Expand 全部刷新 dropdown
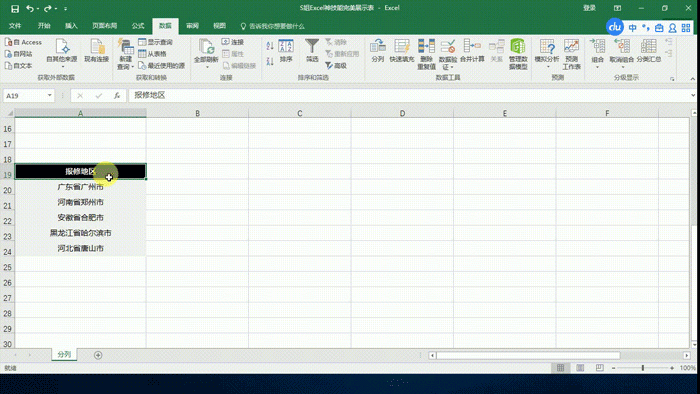The image size is (700, 394). pos(206,67)
